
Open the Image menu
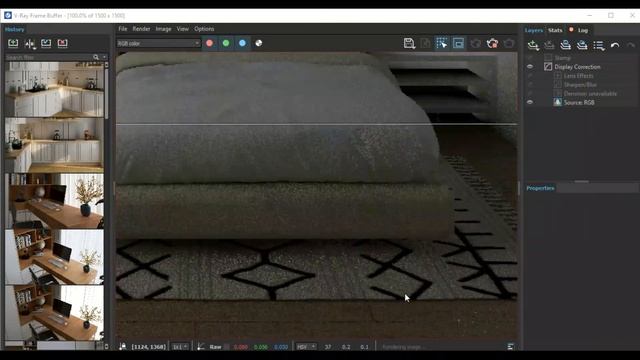[x=163, y=29]
